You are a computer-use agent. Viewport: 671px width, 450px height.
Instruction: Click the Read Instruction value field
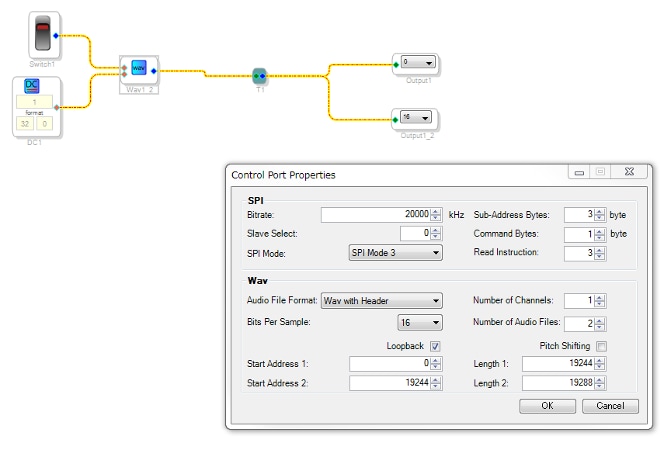[x=579, y=253]
